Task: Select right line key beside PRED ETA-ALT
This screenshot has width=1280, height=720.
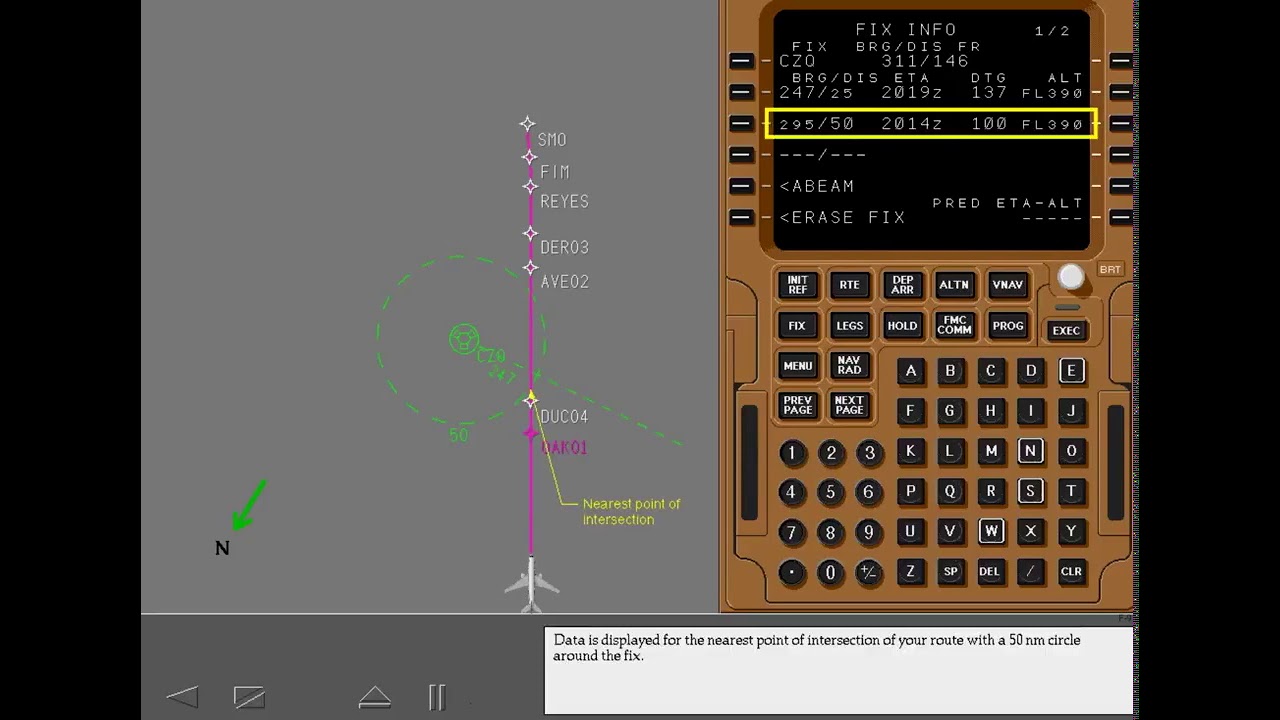Action: (x=1120, y=216)
